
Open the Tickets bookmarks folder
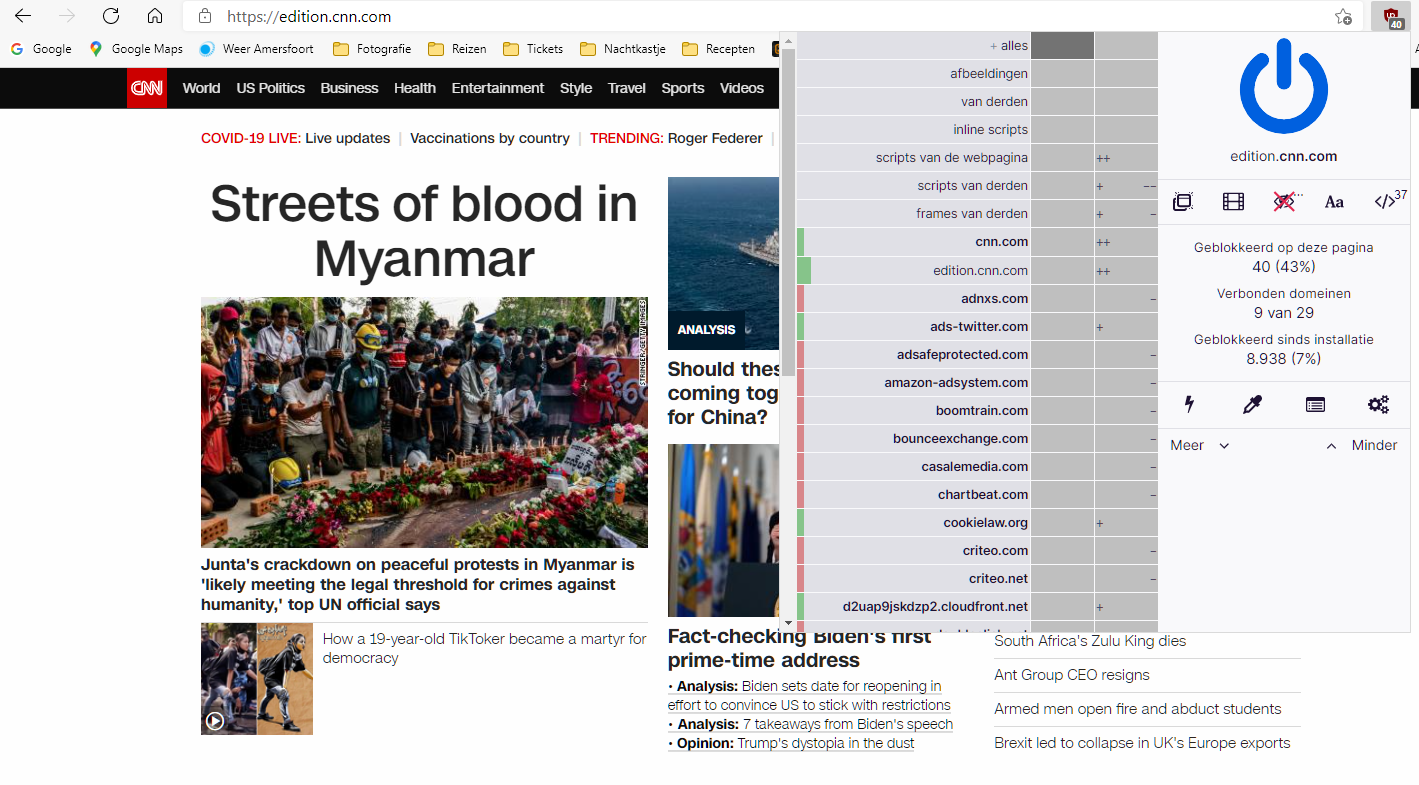(533, 48)
